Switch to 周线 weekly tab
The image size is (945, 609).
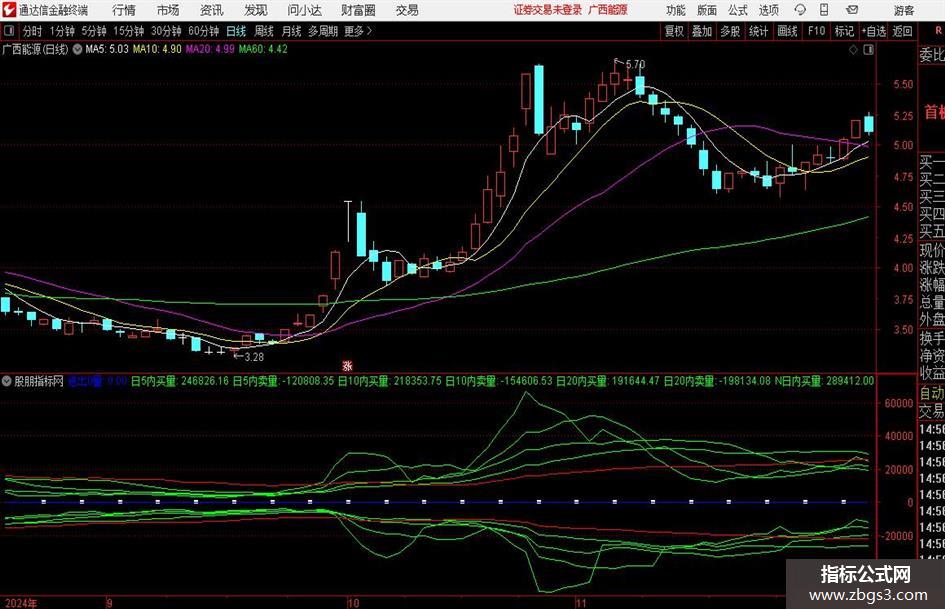[263, 31]
